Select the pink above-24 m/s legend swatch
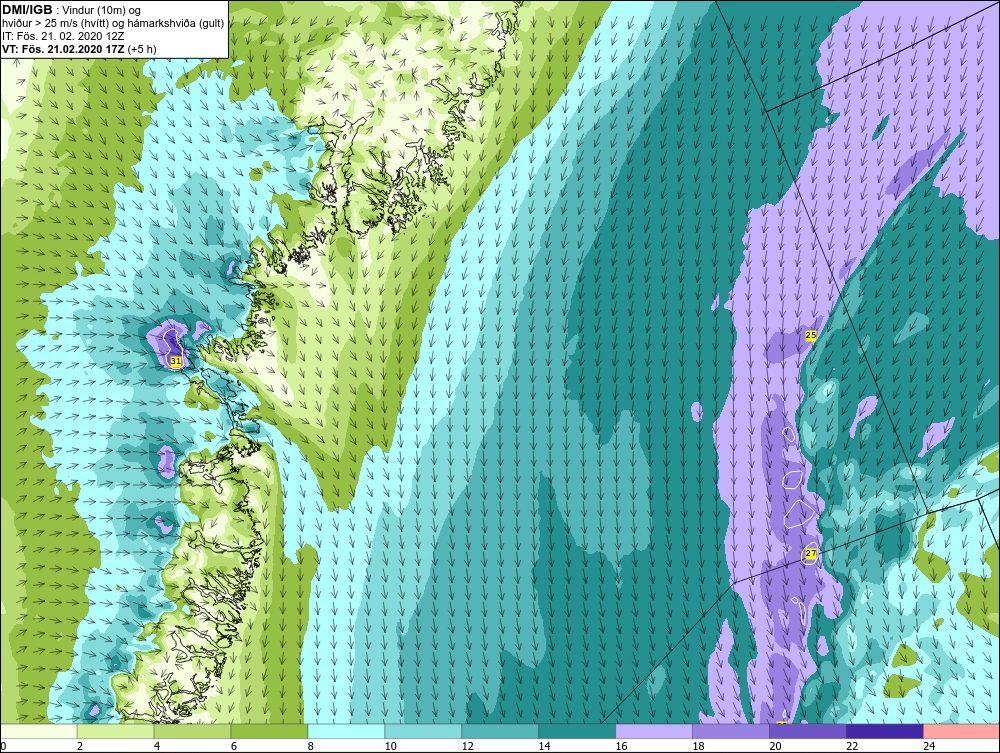This screenshot has height=753, width=1000. point(962,731)
